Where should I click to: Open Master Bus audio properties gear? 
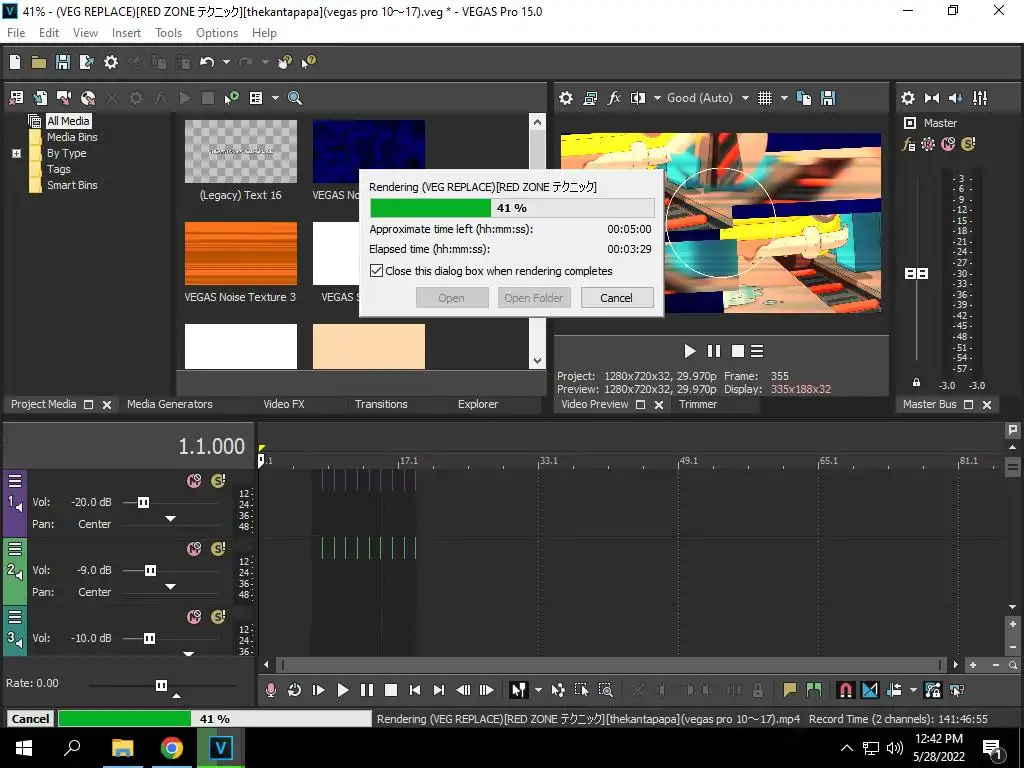908,98
